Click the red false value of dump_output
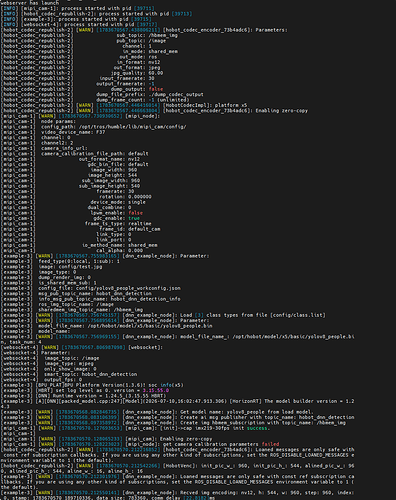Viewport: 396px width, 500px height. click(x=156, y=89)
